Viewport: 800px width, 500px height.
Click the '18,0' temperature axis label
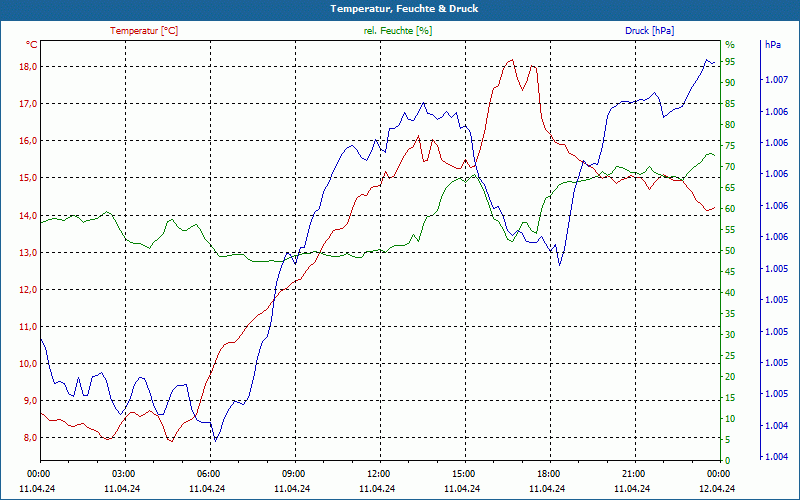tap(28, 67)
